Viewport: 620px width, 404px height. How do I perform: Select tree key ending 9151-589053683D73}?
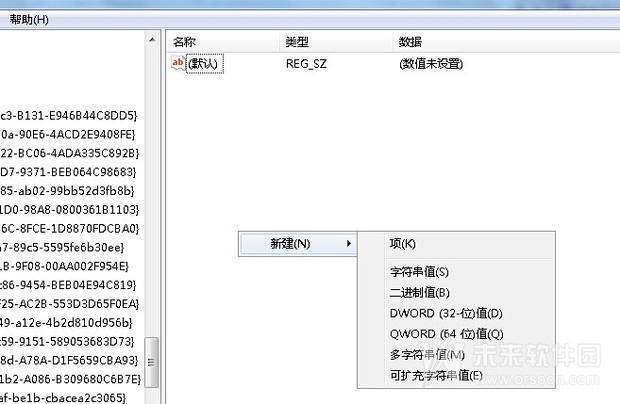[x=67, y=342]
